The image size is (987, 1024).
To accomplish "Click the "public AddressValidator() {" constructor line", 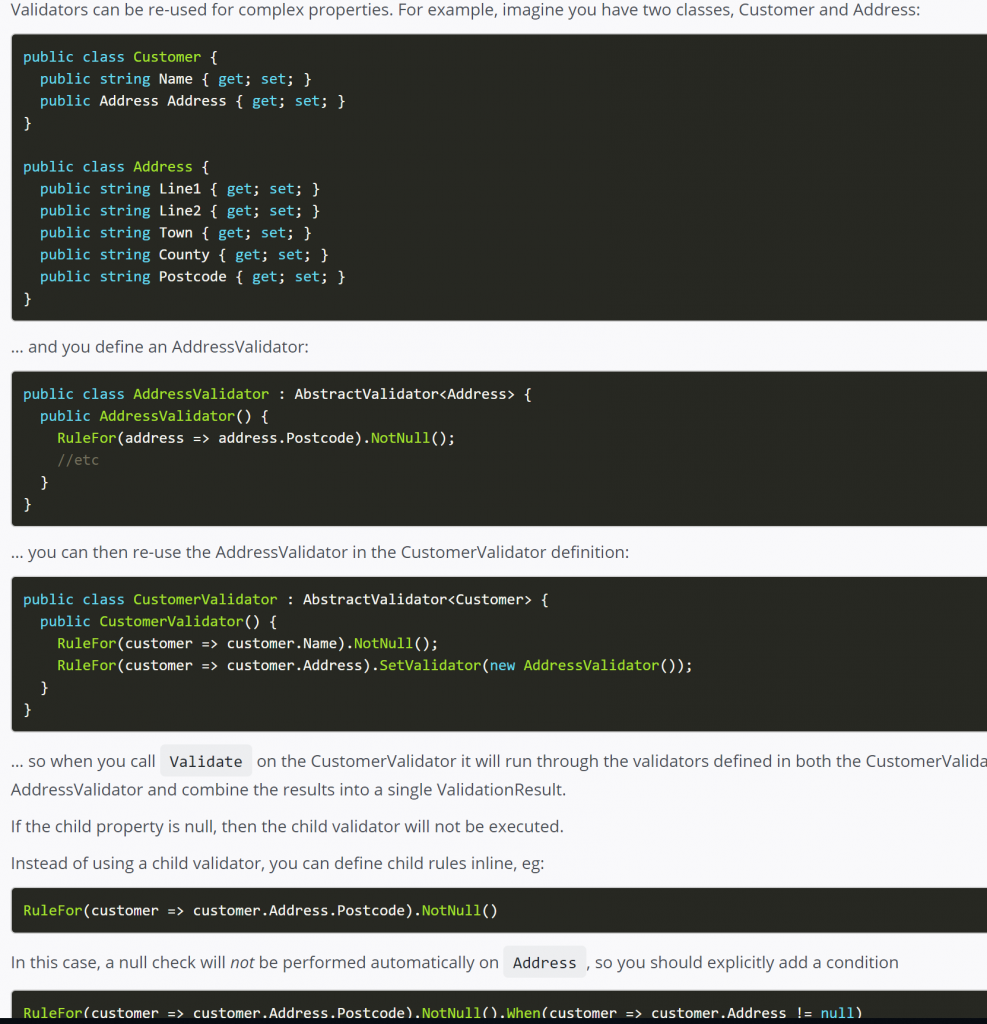I will [x=154, y=417].
